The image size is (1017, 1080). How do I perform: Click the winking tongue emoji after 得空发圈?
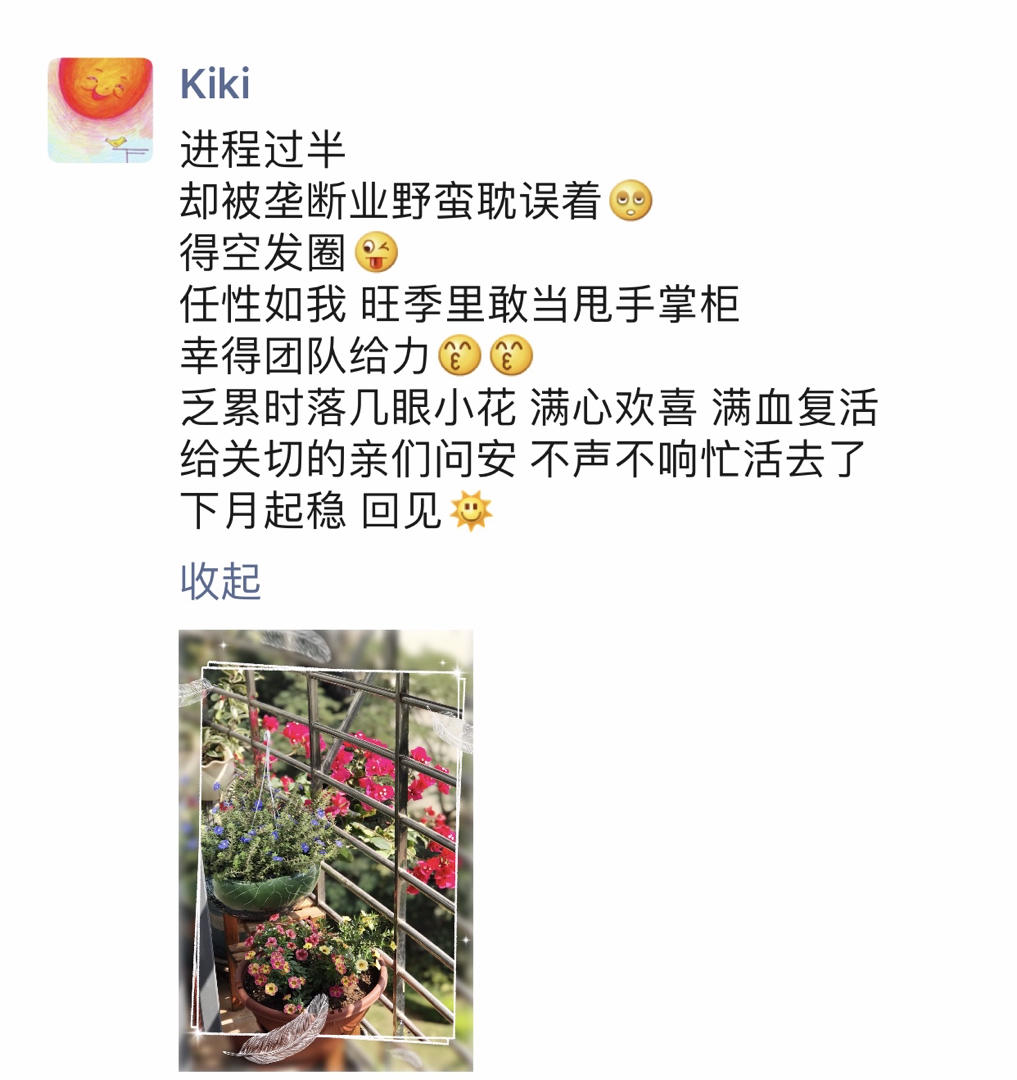[376, 252]
